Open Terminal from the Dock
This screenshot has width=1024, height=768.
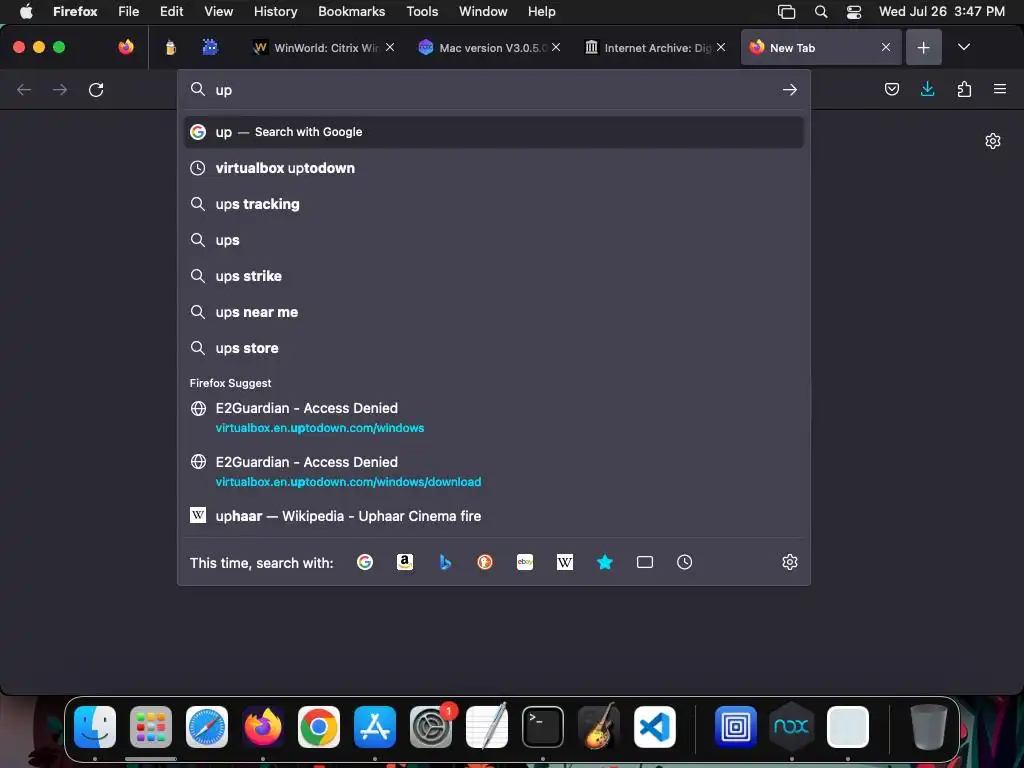point(543,727)
